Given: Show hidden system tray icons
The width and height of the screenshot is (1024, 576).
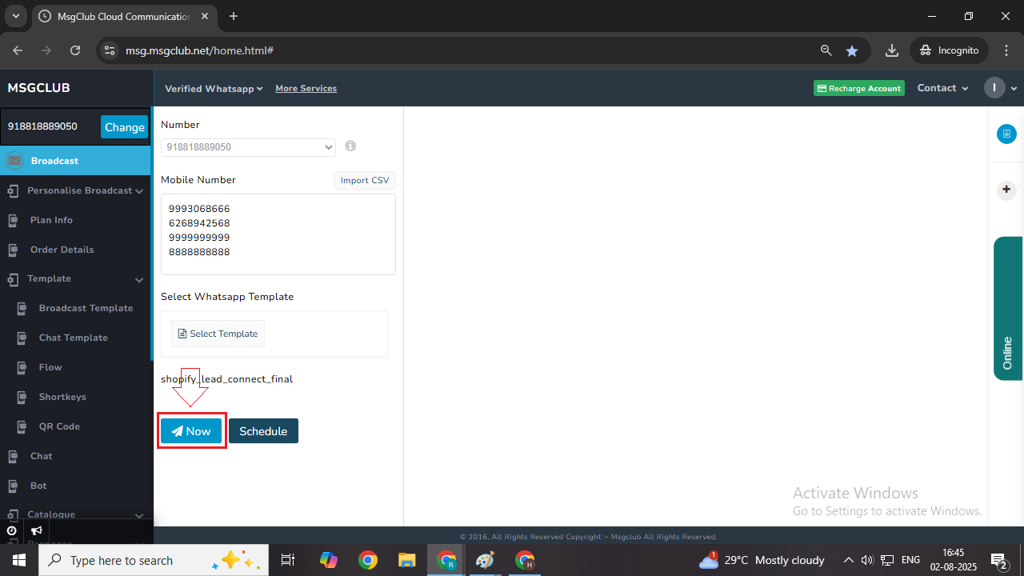Looking at the screenshot, I should pyautogui.click(x=848, y=560).
